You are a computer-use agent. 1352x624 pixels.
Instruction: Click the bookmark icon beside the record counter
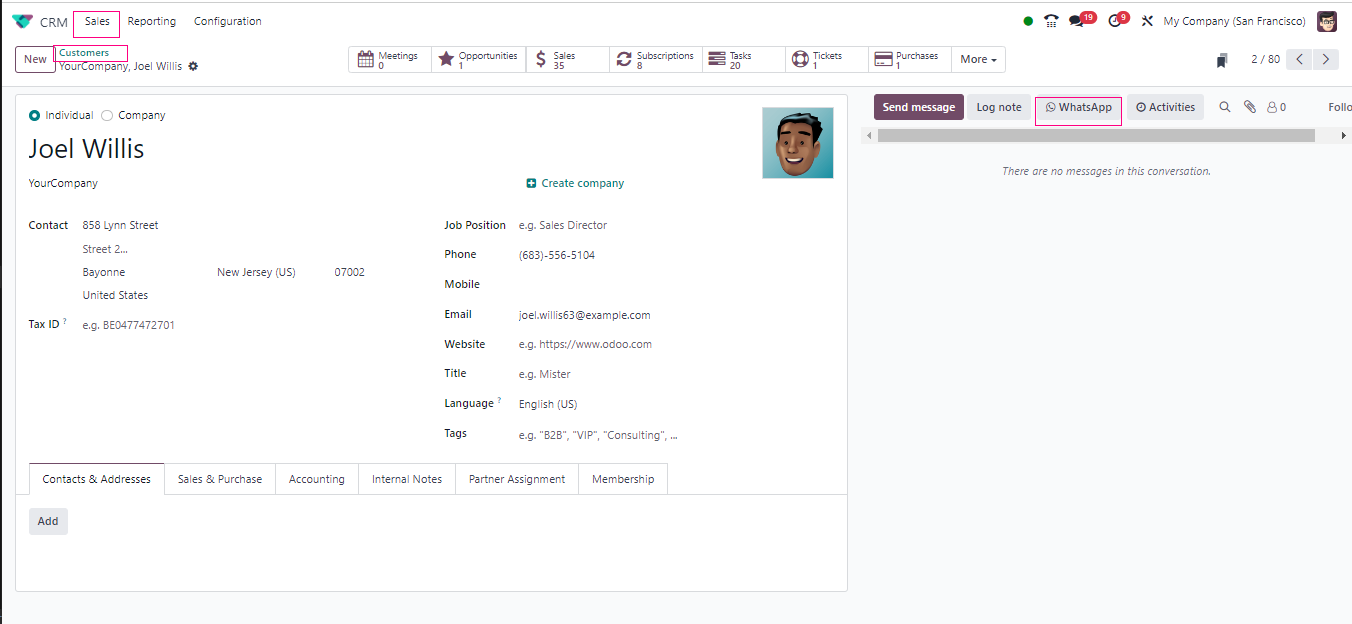click(1222, 60)
